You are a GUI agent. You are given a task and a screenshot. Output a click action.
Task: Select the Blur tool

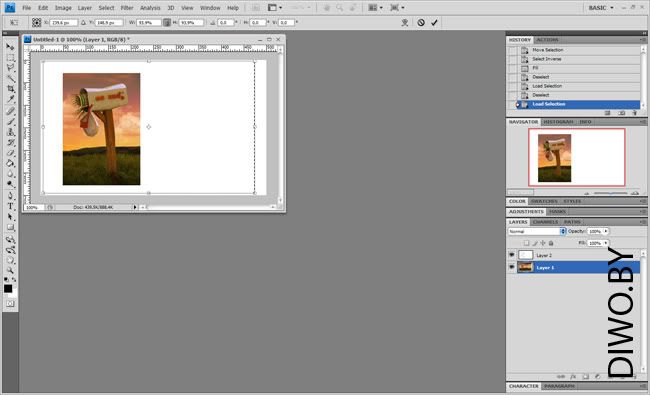(x=10, y=174)
